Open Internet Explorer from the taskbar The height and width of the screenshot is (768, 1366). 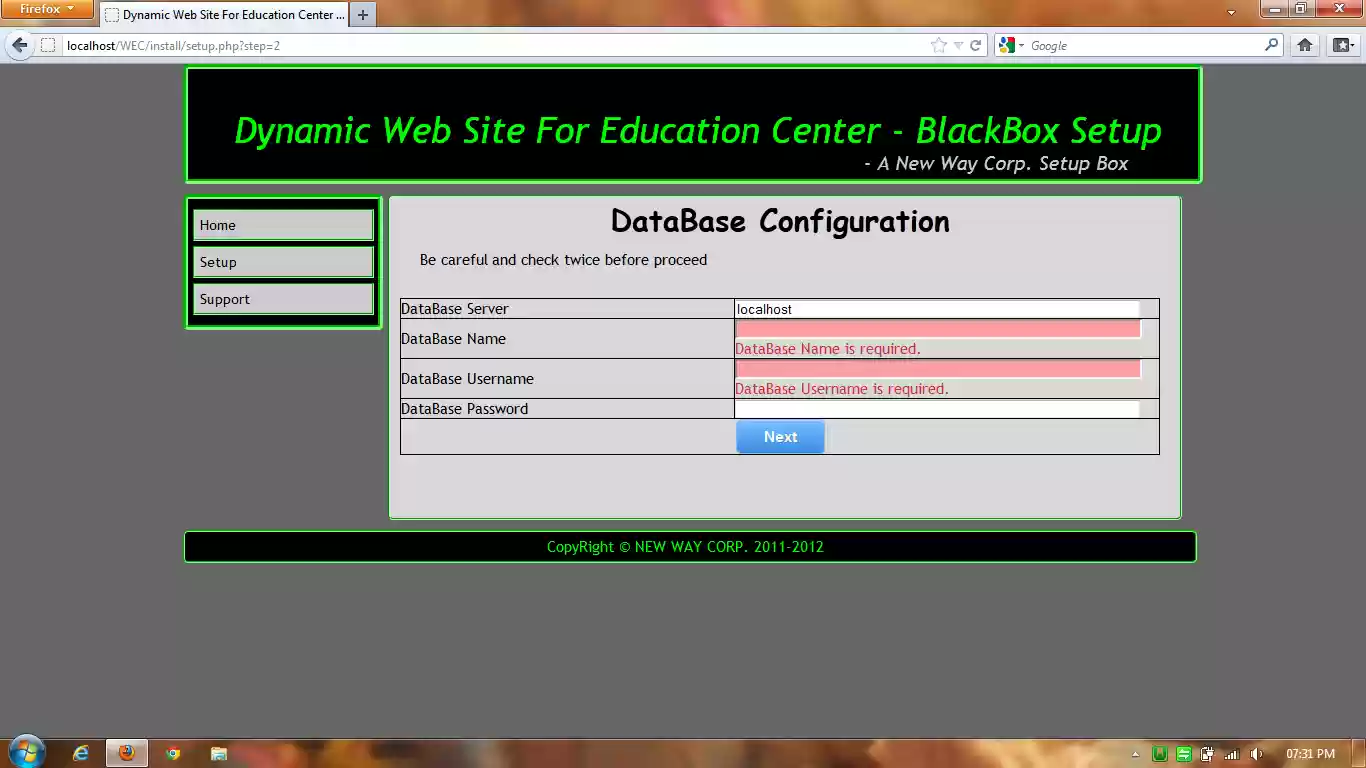click(x=80, y=753)
